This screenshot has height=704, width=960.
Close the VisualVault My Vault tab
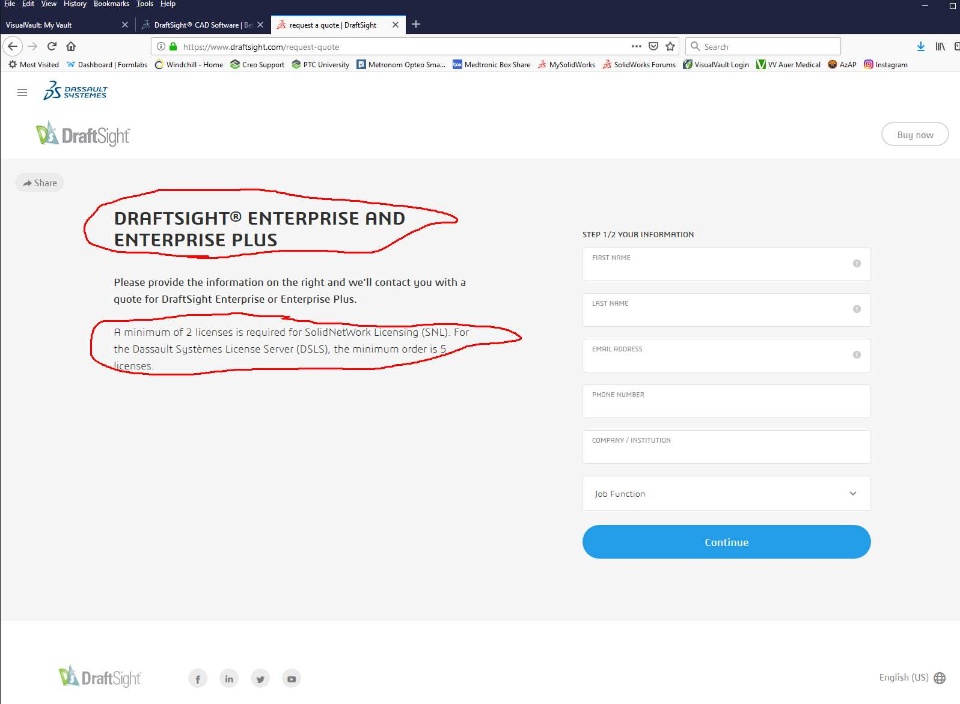tap(125, 25)
